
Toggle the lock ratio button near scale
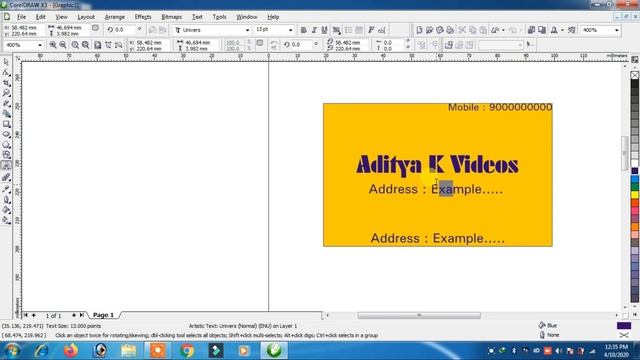coord(260,43)
